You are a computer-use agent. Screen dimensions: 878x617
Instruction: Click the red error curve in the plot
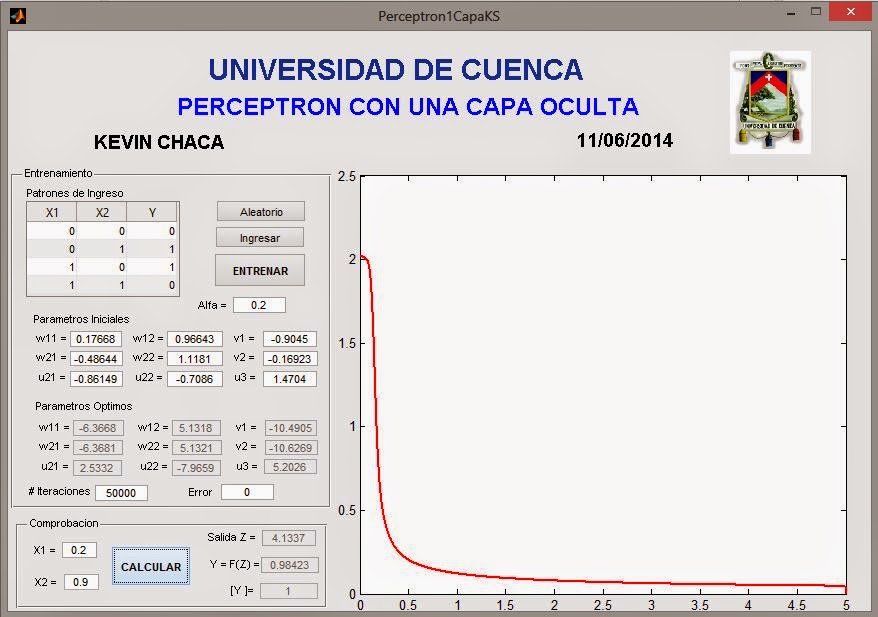[x=376, y=426]
